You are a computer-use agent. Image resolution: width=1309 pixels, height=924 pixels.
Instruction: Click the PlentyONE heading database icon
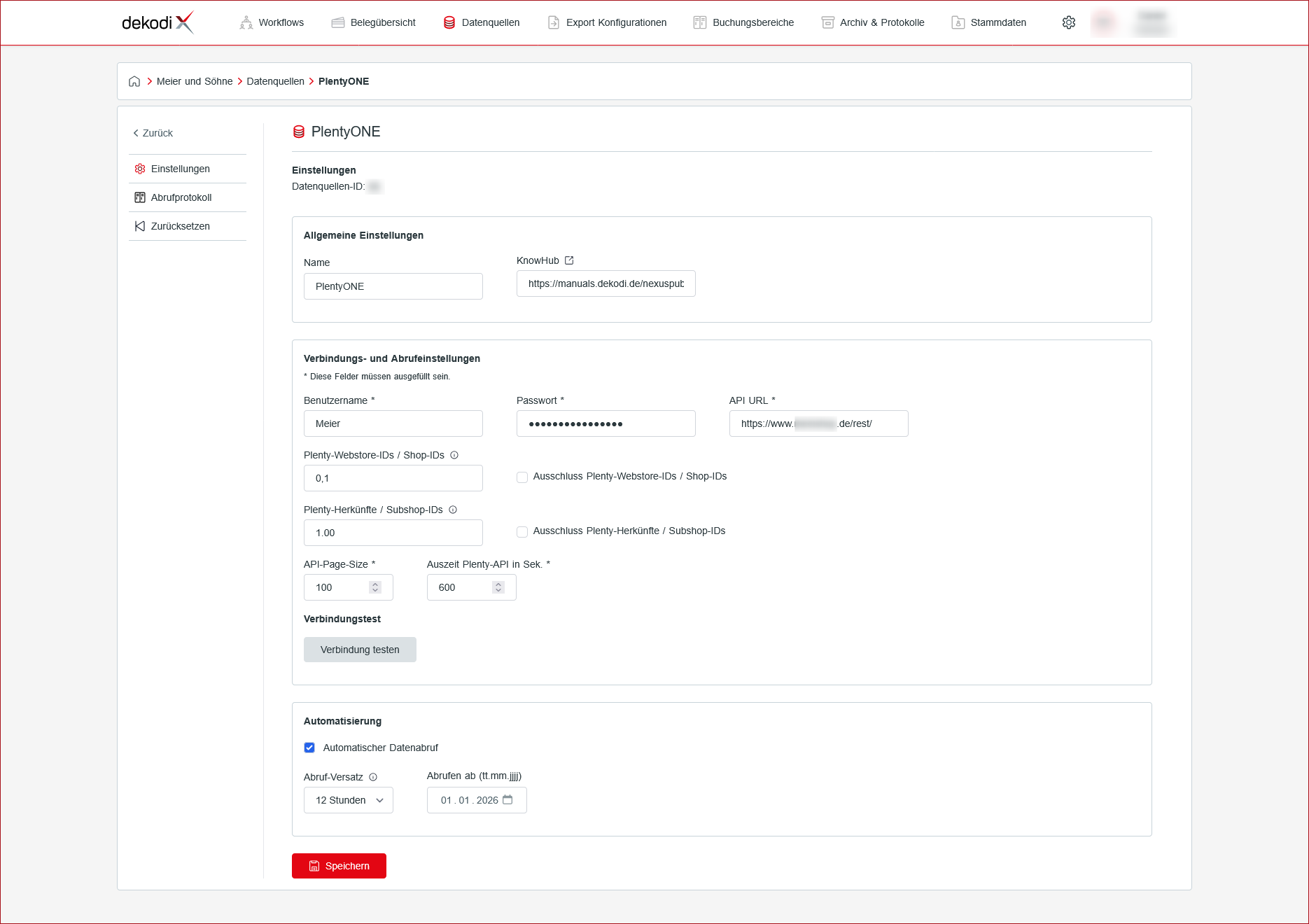(x=299, y=132)
